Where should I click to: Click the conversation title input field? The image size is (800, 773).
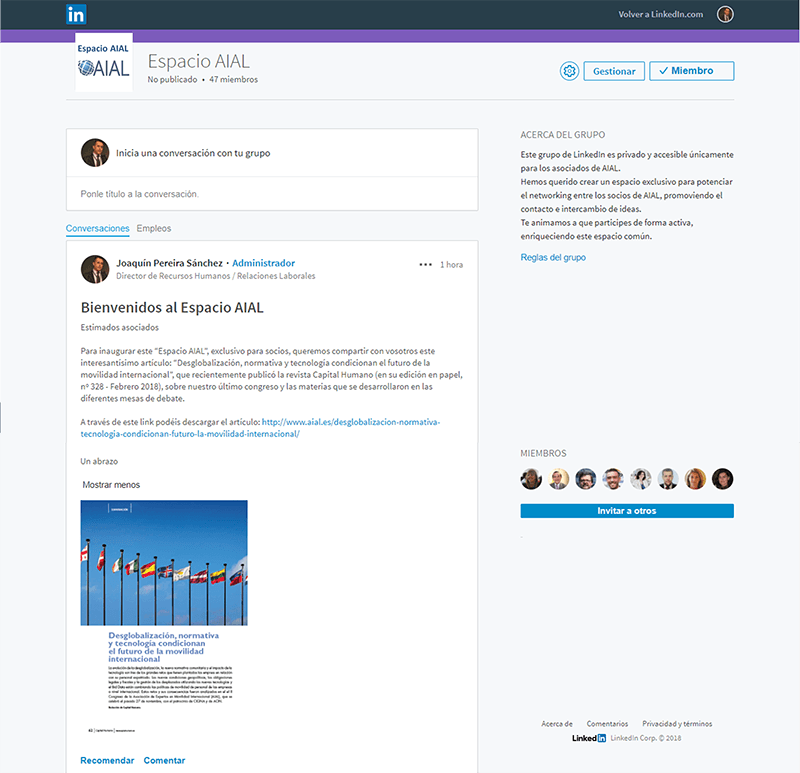(x=272, y=194)
